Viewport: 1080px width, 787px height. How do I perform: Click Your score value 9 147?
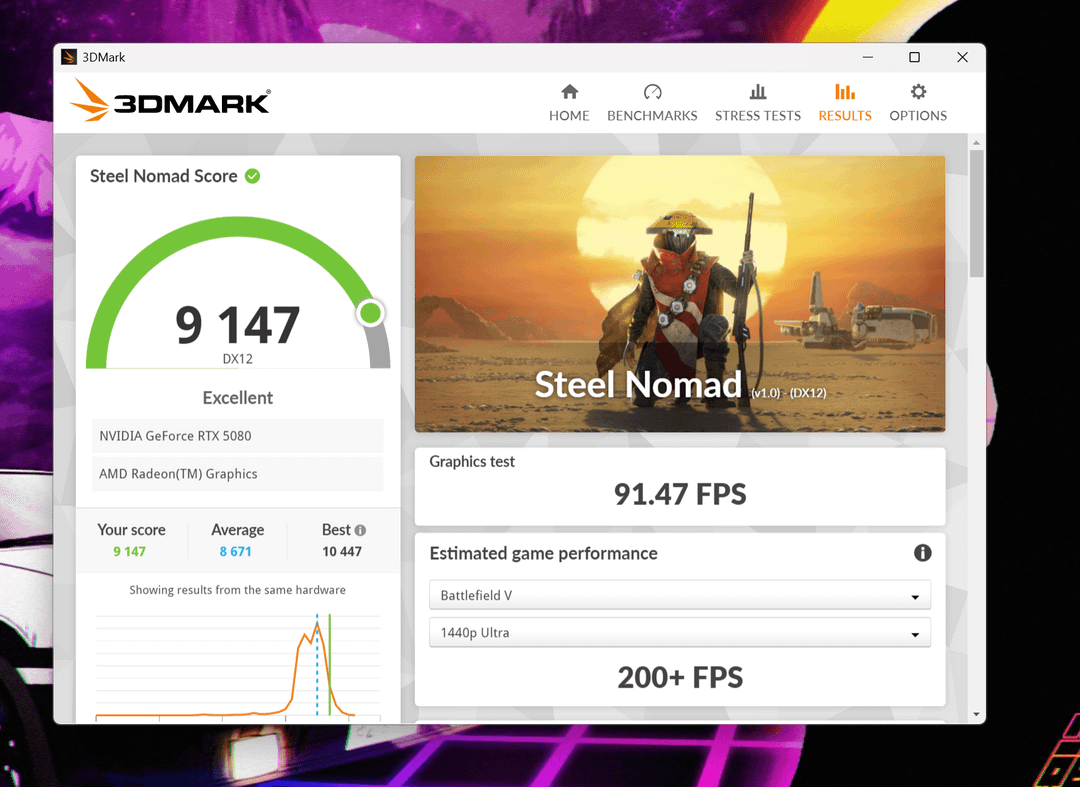click(x=129, y=552)
